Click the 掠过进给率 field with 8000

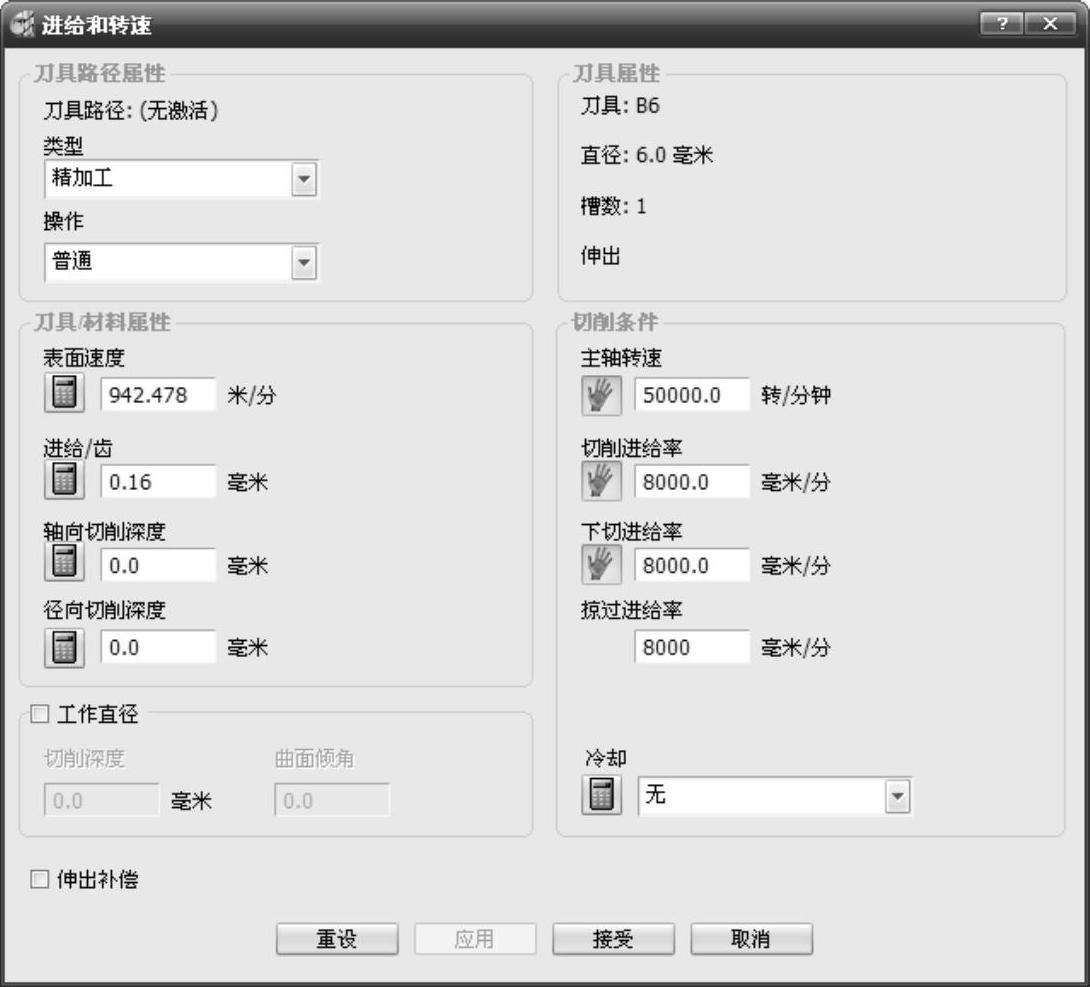[692, 647]
